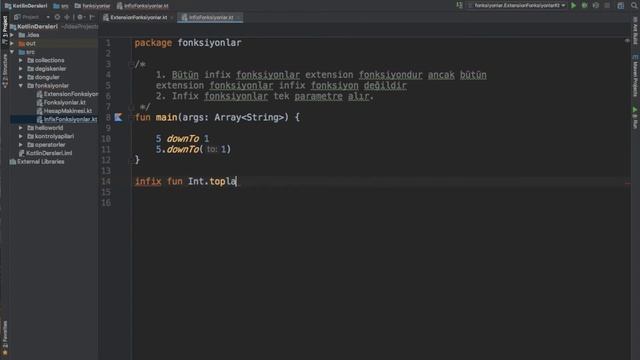This screenshot has width=640, height=360.
Task: Open the Favorites tool window strip
Action: pos(5,338)
